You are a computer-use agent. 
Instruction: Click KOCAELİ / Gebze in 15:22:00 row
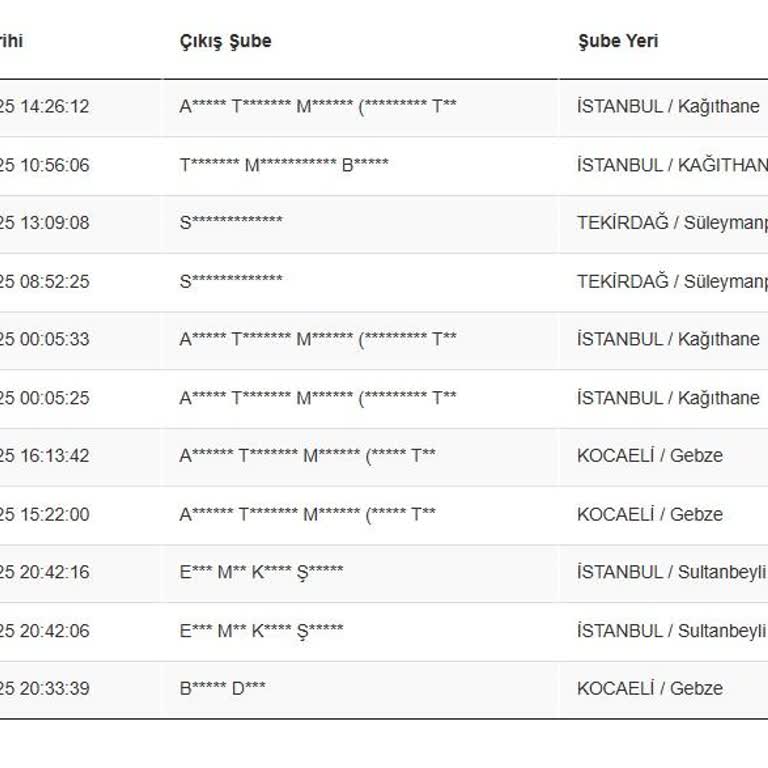tap(649, 515)
